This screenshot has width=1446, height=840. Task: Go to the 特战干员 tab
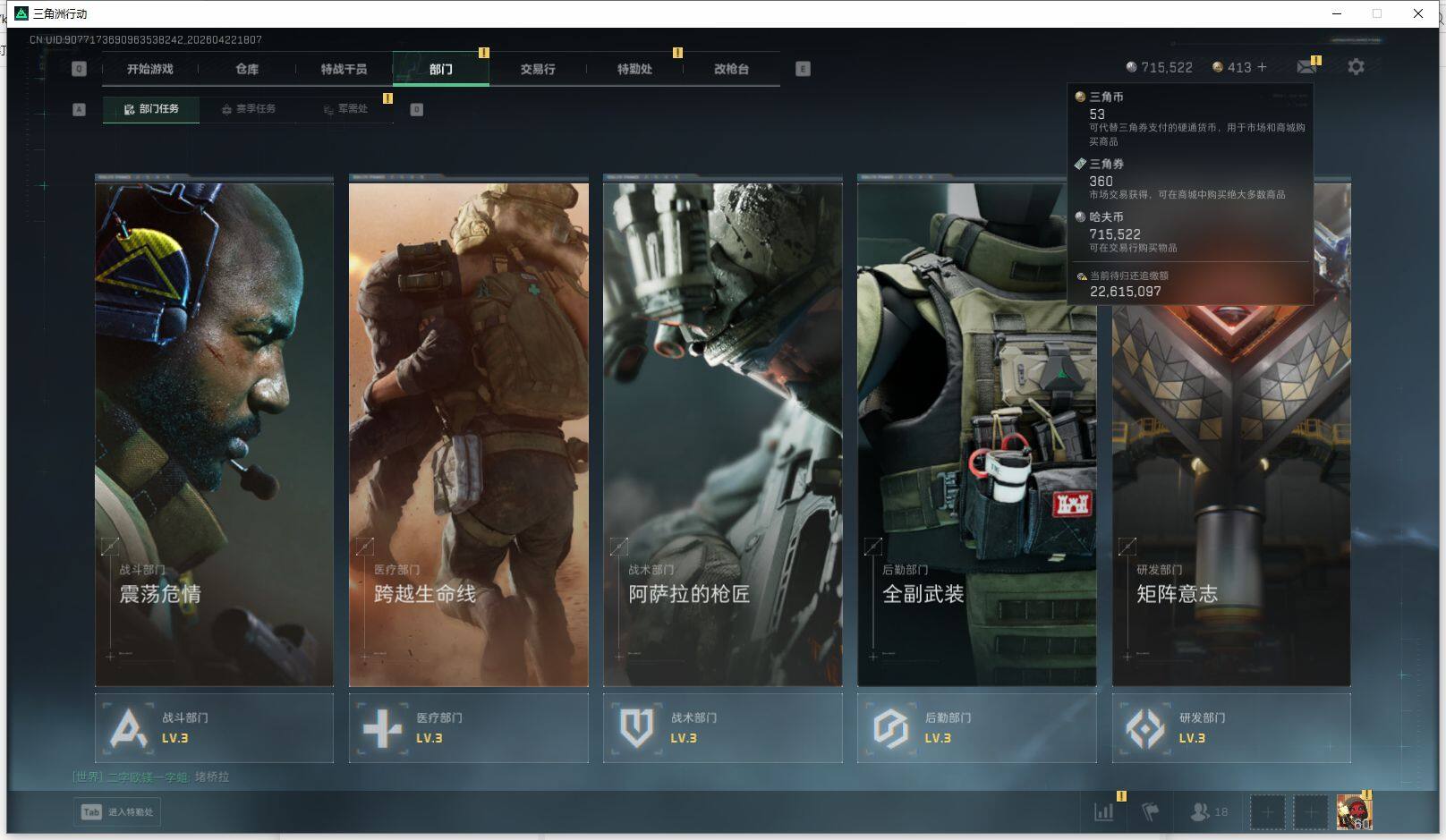click(344, 69)
